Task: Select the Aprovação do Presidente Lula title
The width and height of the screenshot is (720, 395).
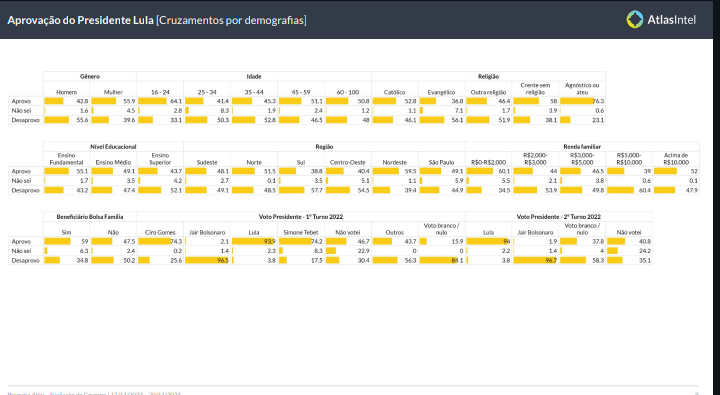Action: (80, 20)
